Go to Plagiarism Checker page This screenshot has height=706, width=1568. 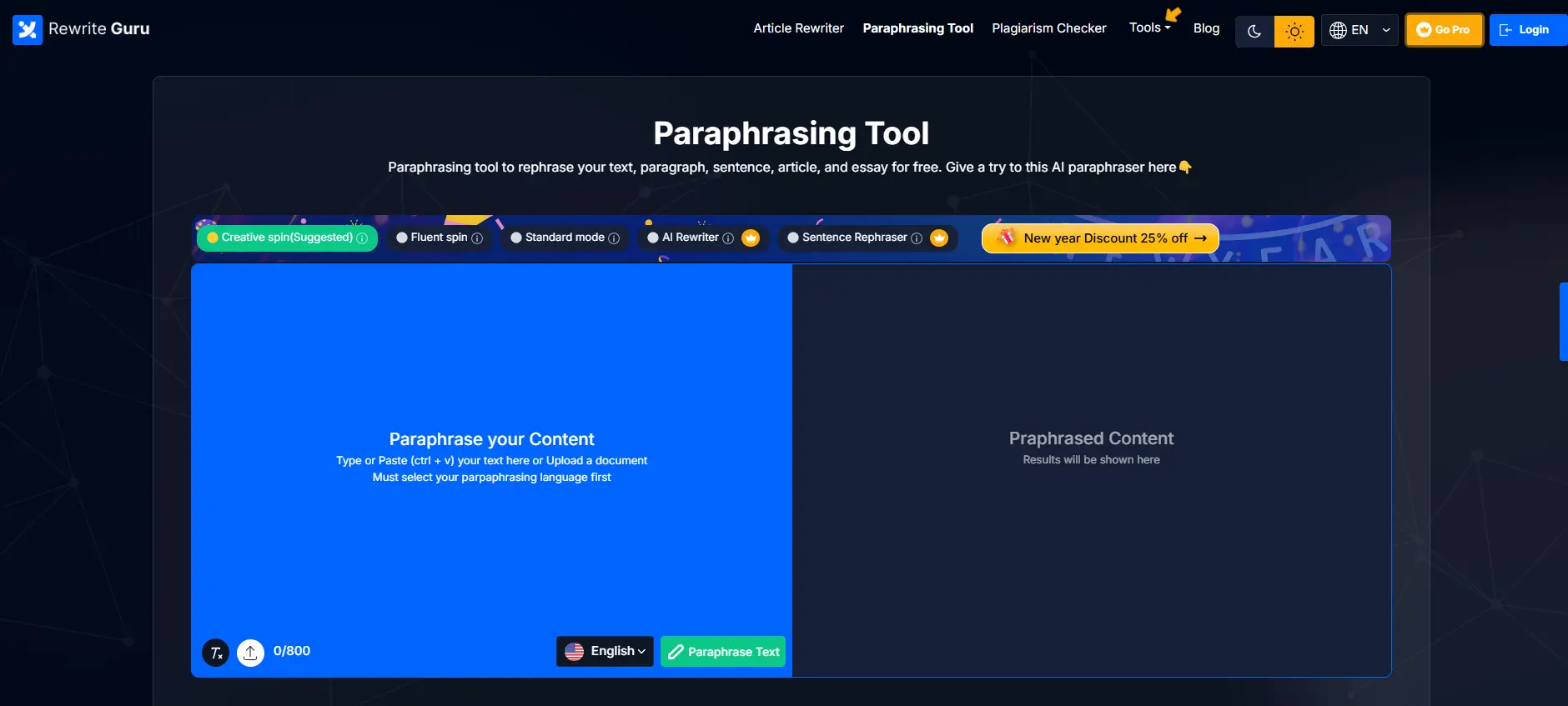click(x=1048, y=28)
